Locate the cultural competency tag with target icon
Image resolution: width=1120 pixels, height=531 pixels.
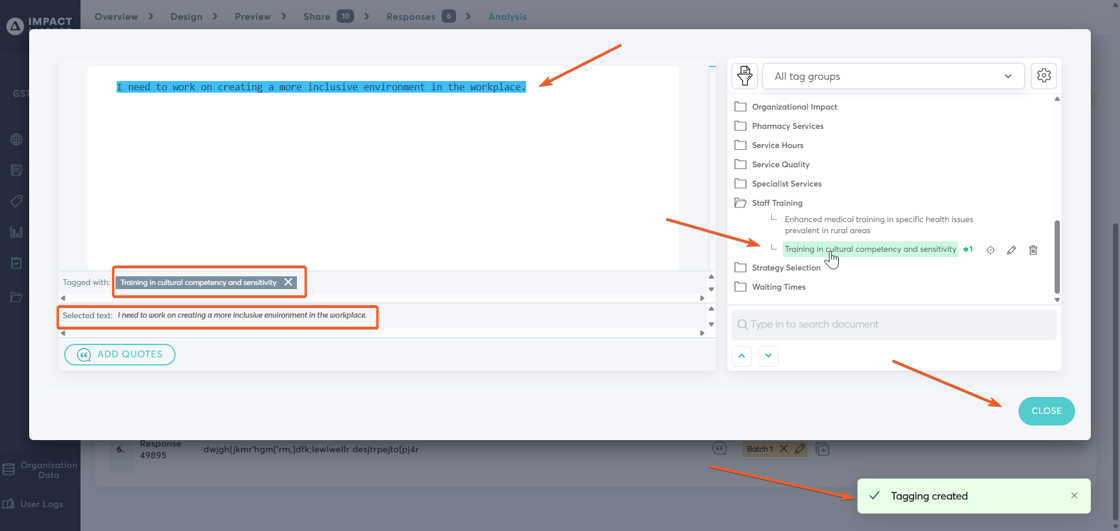point(990,250)
